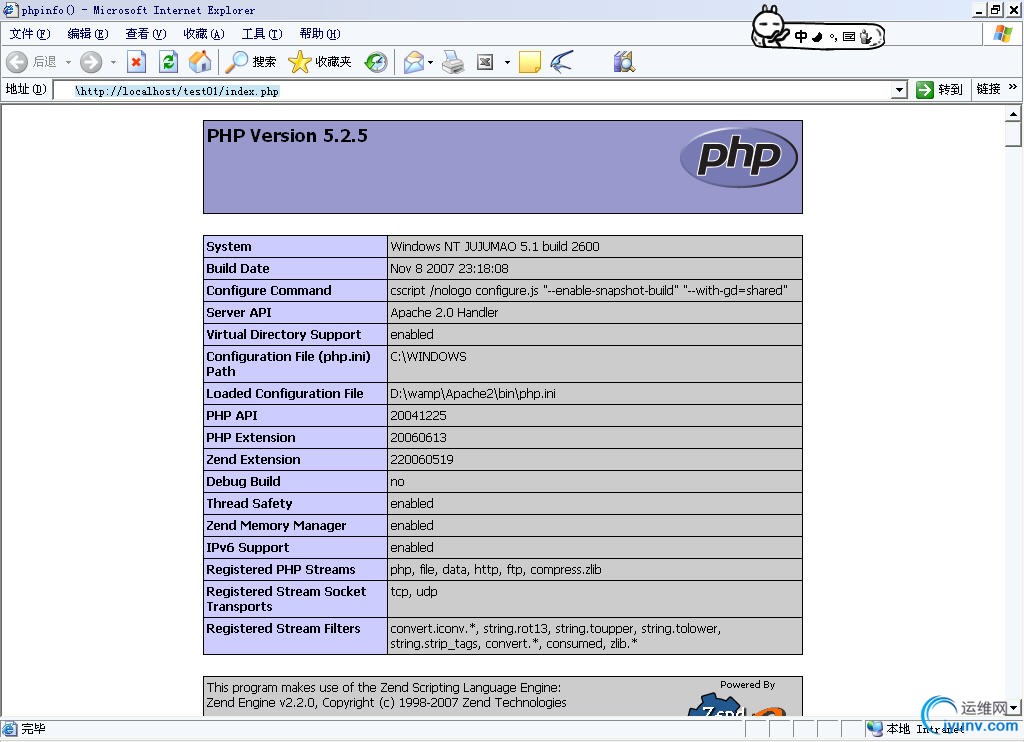Click the vertical scrollbar thumb

point(1013,134)
